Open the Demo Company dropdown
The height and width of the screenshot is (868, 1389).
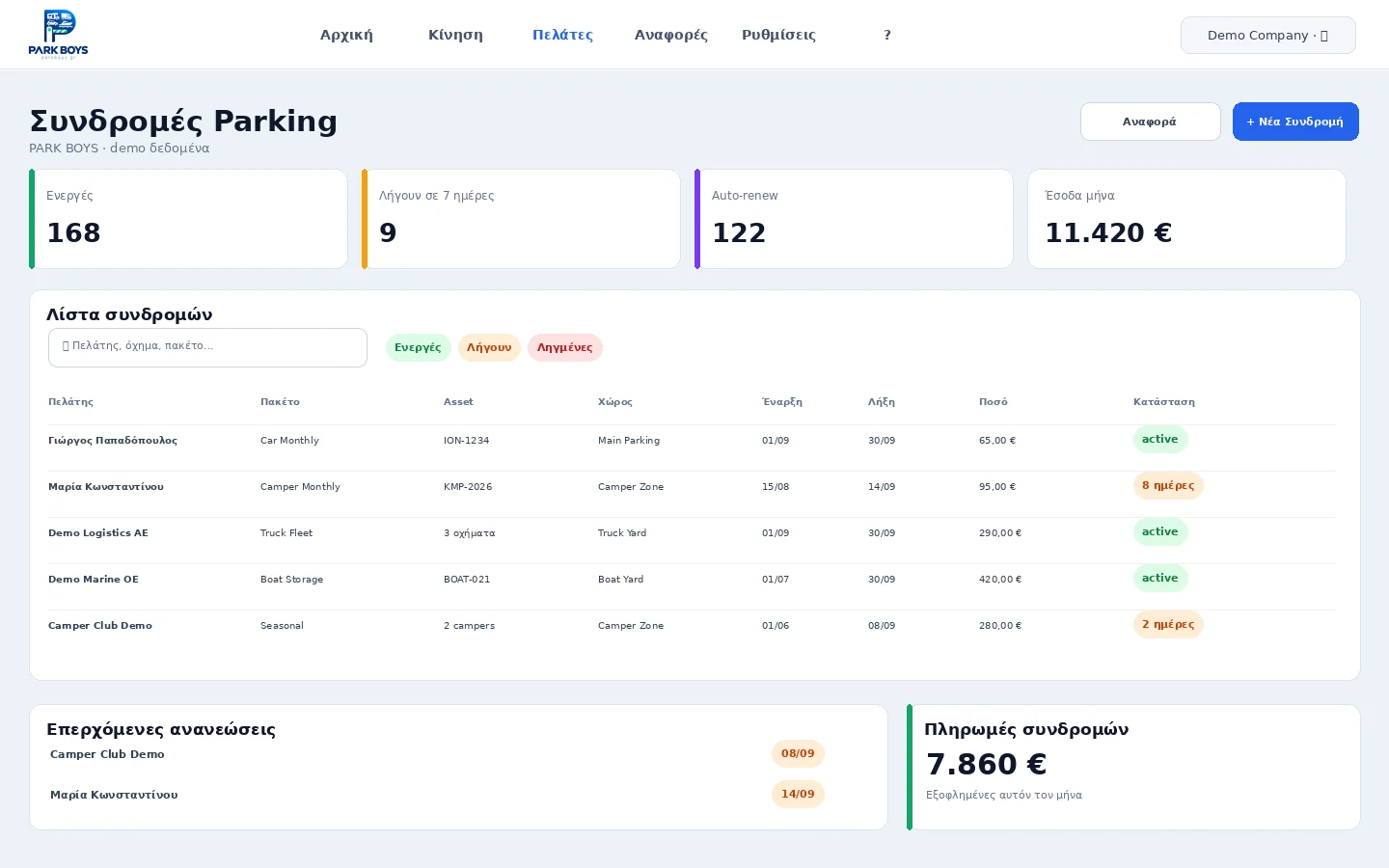[x=1267, y=36]
